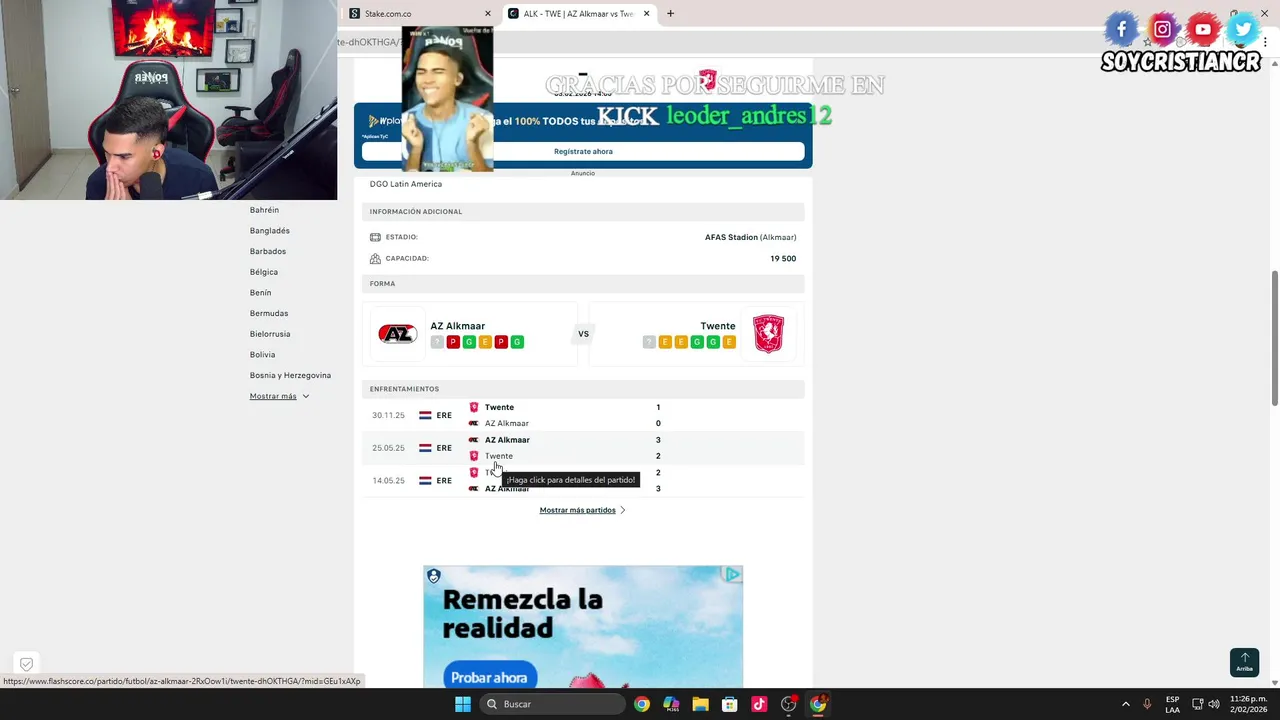The width and height of the screenshot is (1280, 720).
Task: Open the first Chrome icon next to the search box
Action: [x=642, y=704]
